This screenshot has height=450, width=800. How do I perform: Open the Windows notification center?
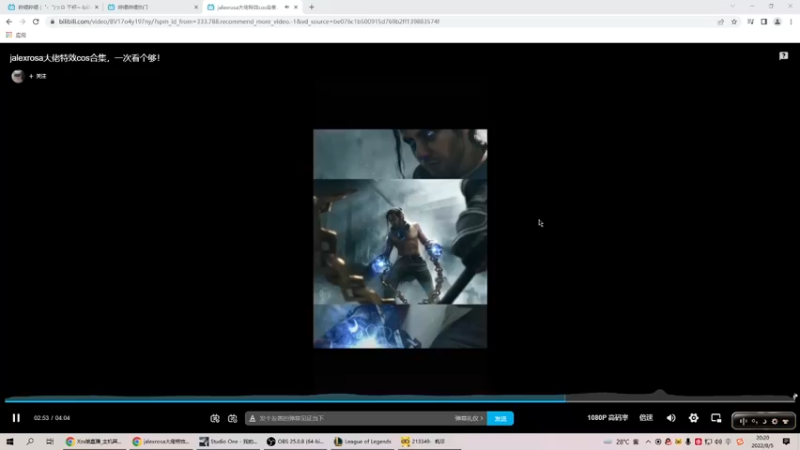[x=786, y=442]
